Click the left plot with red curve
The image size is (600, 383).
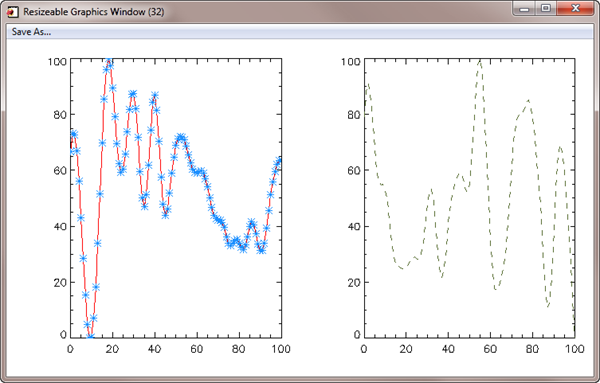point(176,198)
